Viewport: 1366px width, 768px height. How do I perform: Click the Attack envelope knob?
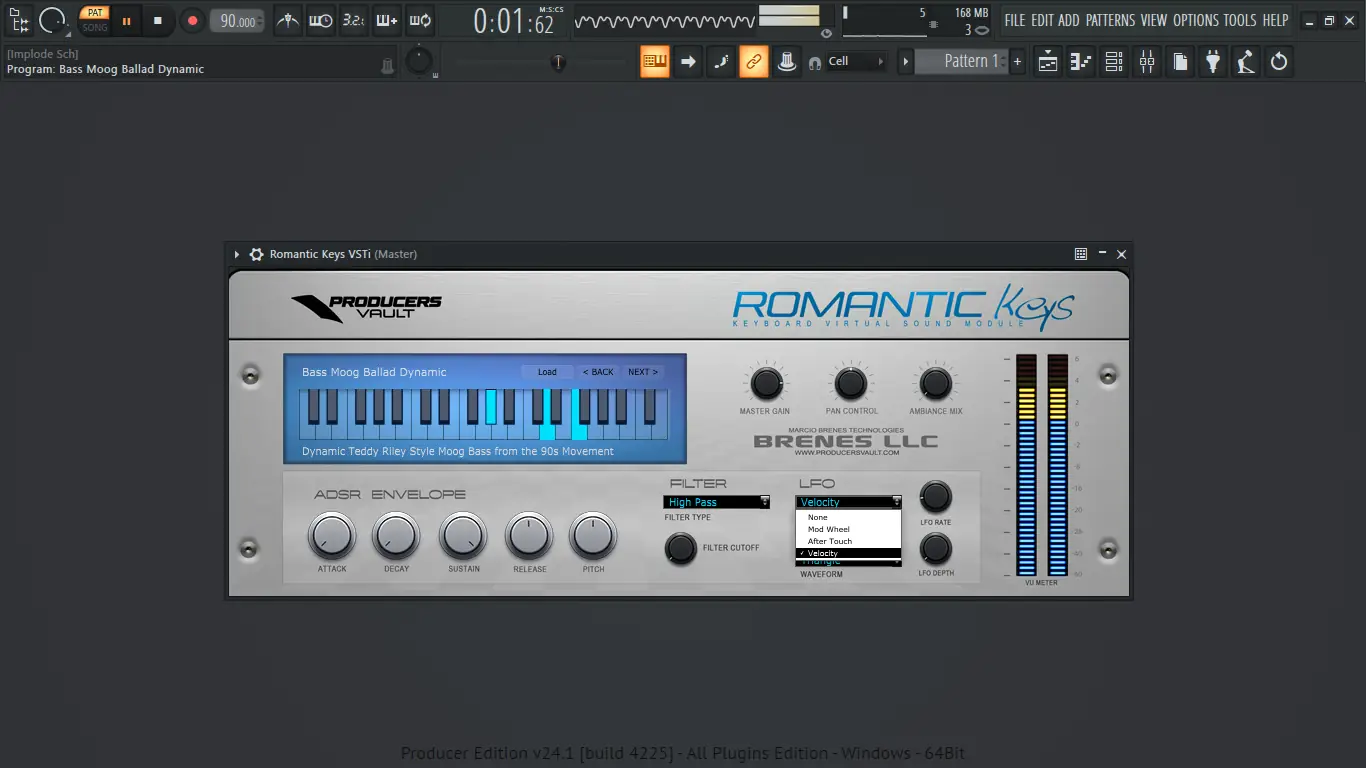click(x=331, y=537)
